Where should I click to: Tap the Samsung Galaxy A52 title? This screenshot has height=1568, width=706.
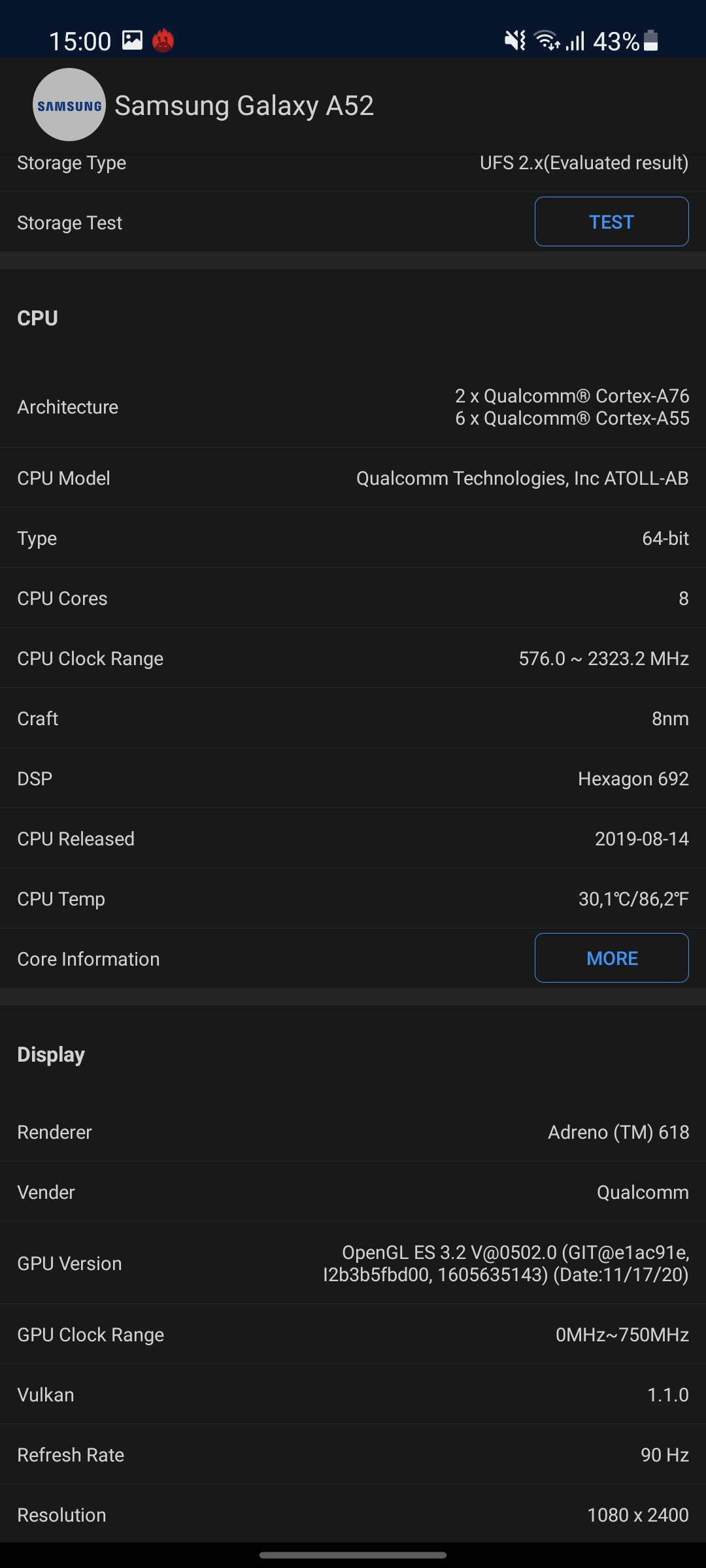(244, 106)
